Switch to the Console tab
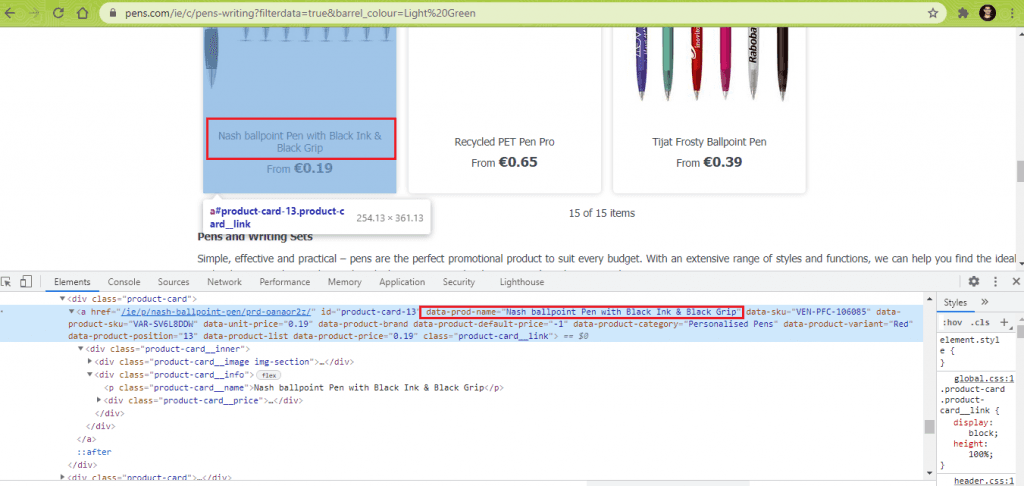 pyautogui.click(x=124, y=282)
